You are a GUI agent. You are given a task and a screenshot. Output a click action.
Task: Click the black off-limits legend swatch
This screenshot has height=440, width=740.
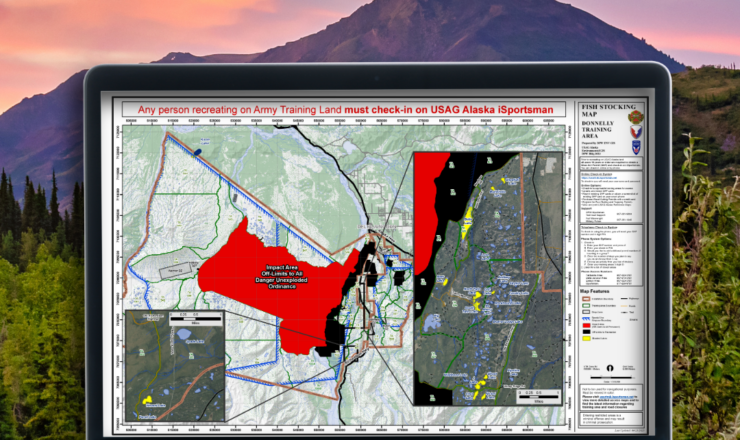(x=586, y=332)
